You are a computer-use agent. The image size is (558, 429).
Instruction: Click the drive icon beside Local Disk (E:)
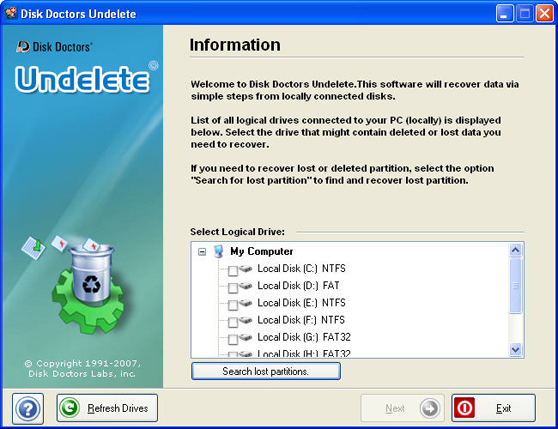(x=246, y=302)
